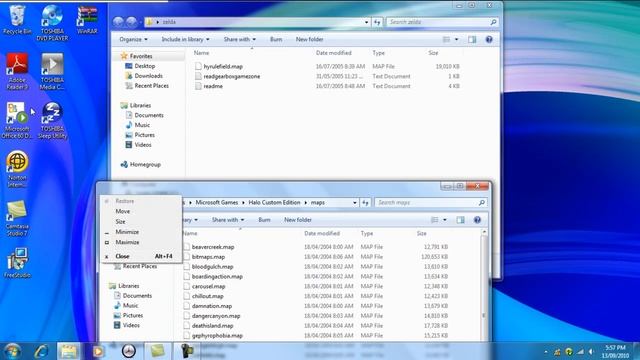Sort by Date modified in zelda window
The height and width of the screenshot is (360, 640).
[x=333, y=53]
